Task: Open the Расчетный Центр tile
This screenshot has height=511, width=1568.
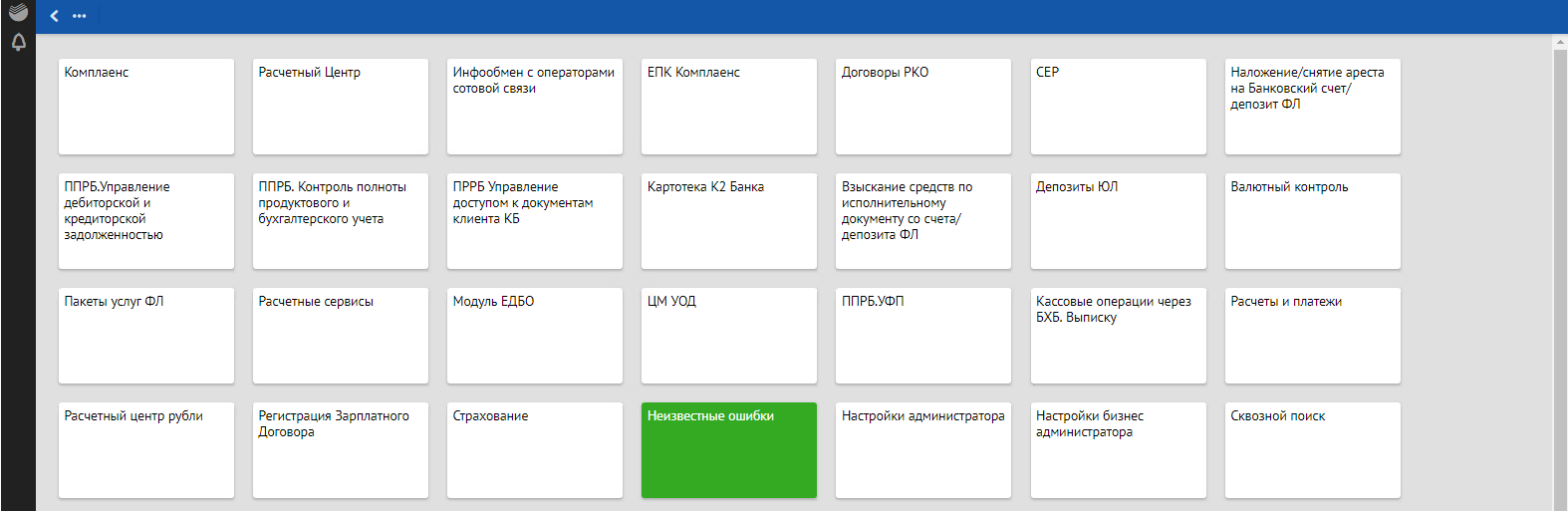Action: [341, 107]
